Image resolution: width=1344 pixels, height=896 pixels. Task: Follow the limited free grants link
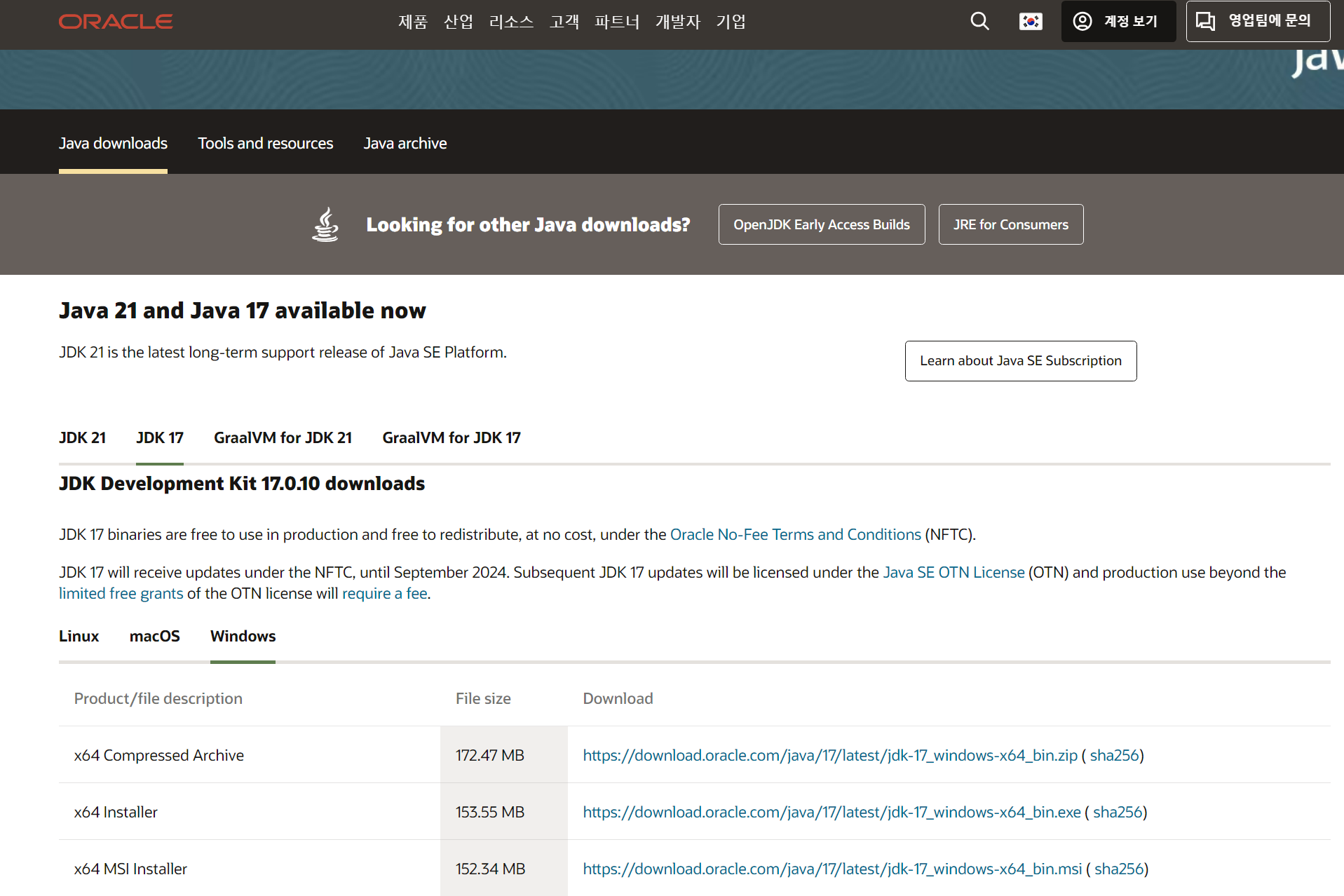point(121,593)
